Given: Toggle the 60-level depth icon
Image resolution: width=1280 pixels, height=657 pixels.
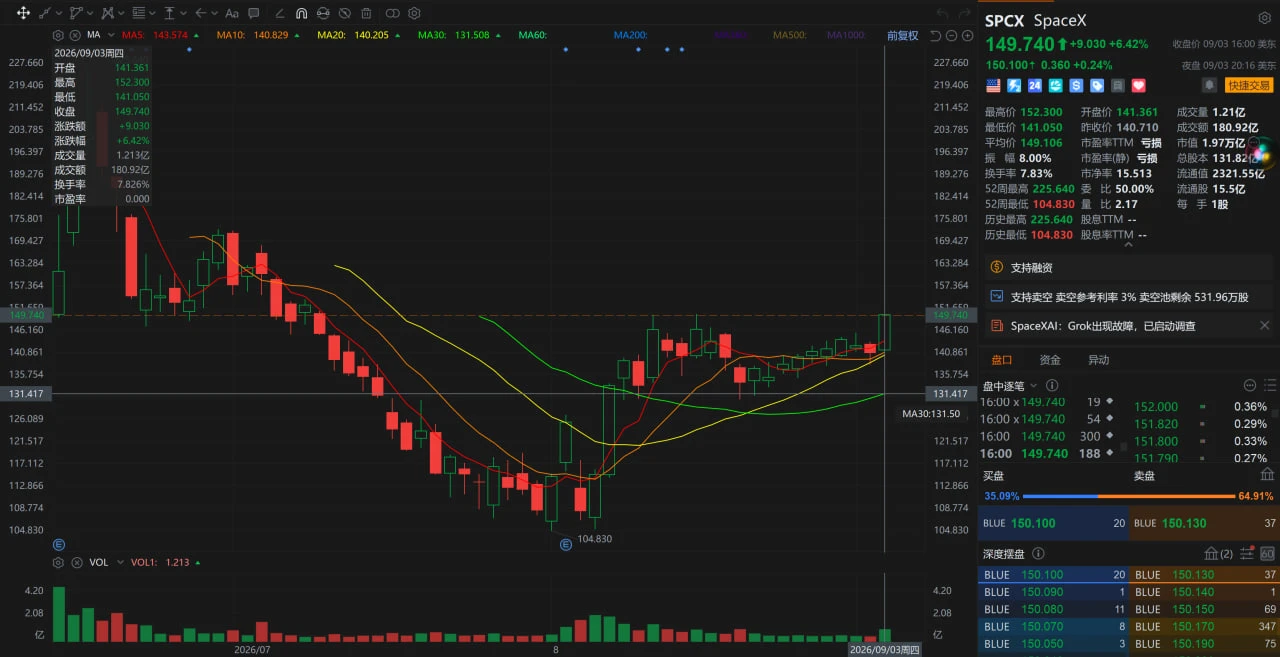Looking at the screenshot, I should click(x=1267, y=553).
